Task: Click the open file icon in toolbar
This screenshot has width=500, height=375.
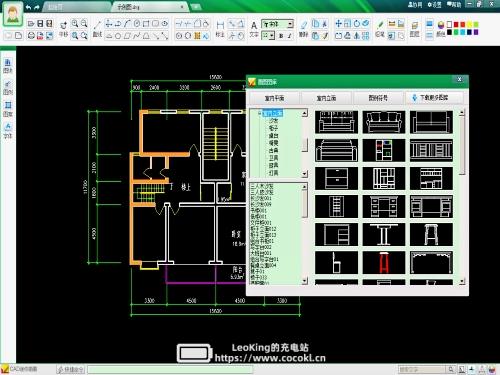Action: pyautogui.click(x=31, y=23)
